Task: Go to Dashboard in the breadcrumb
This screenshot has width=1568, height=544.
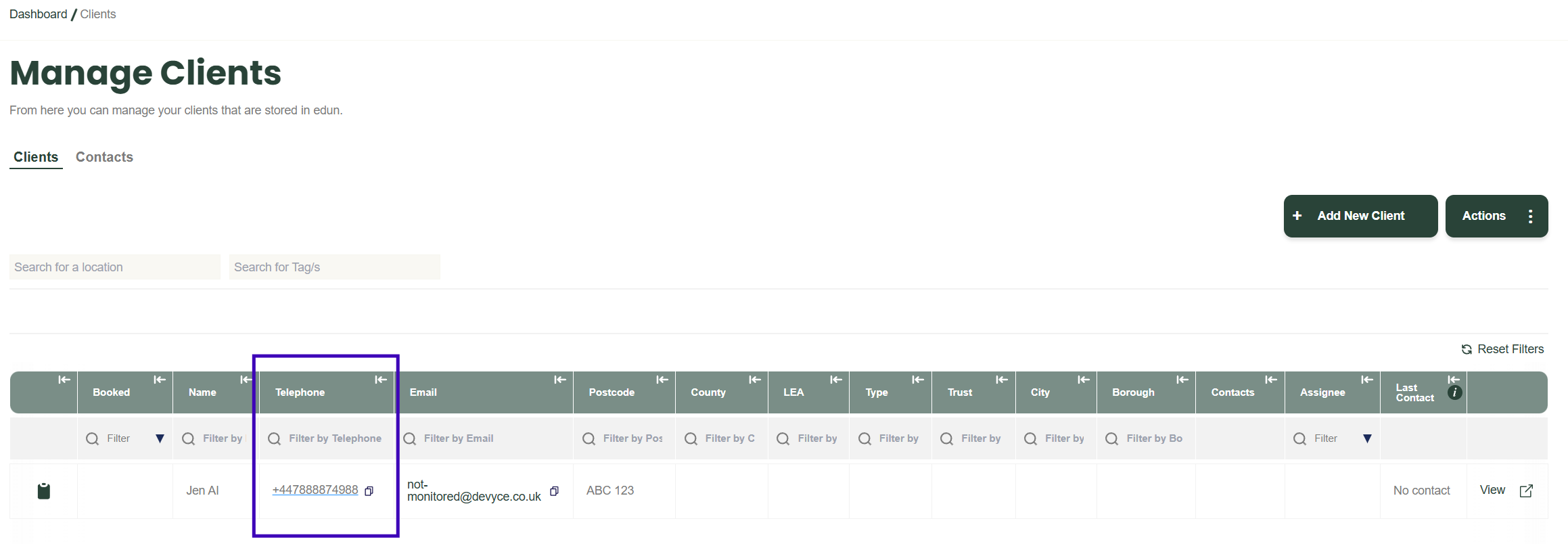Action: (x=39, y=14)
